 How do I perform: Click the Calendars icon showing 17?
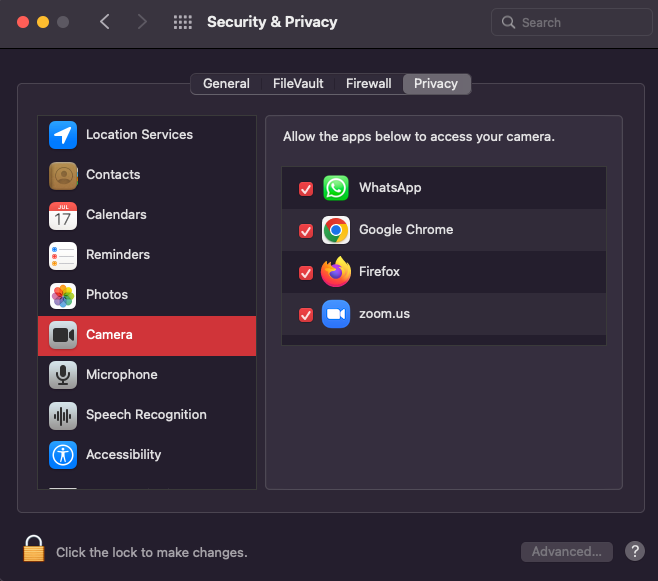point(63,216)
